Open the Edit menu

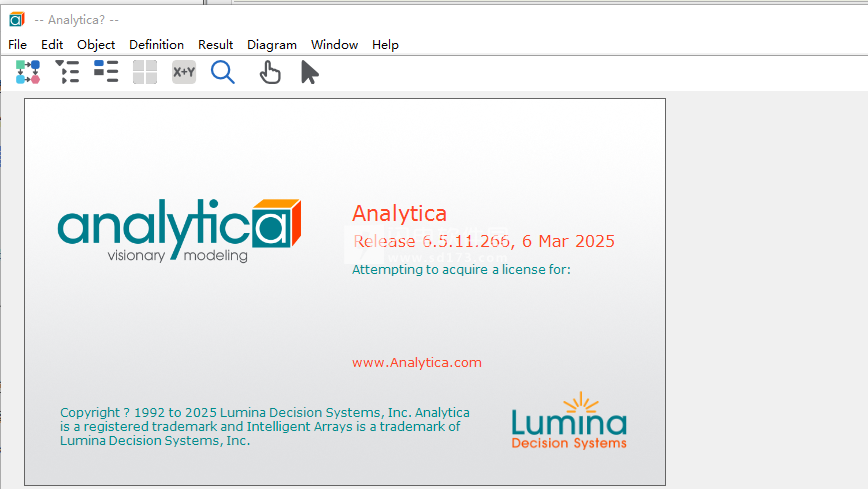(52, 45)
